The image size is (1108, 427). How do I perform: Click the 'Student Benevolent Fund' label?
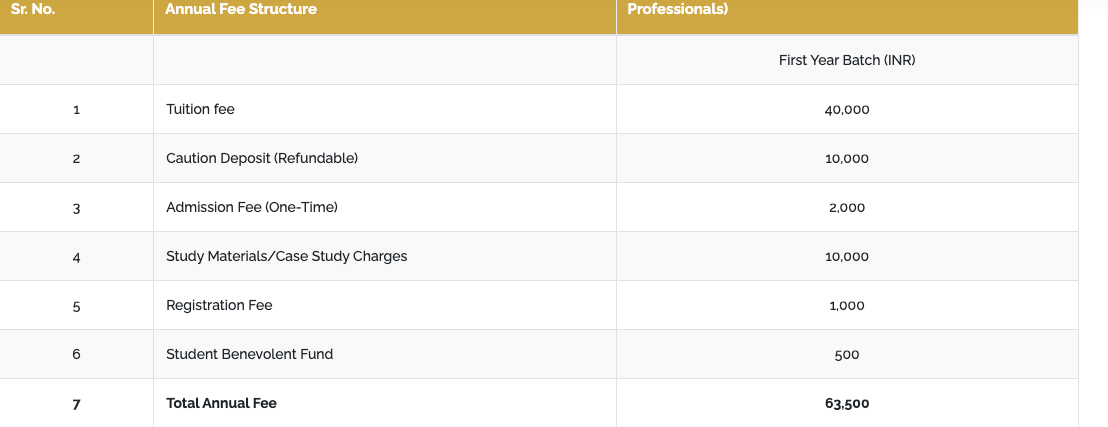[249, 354]
